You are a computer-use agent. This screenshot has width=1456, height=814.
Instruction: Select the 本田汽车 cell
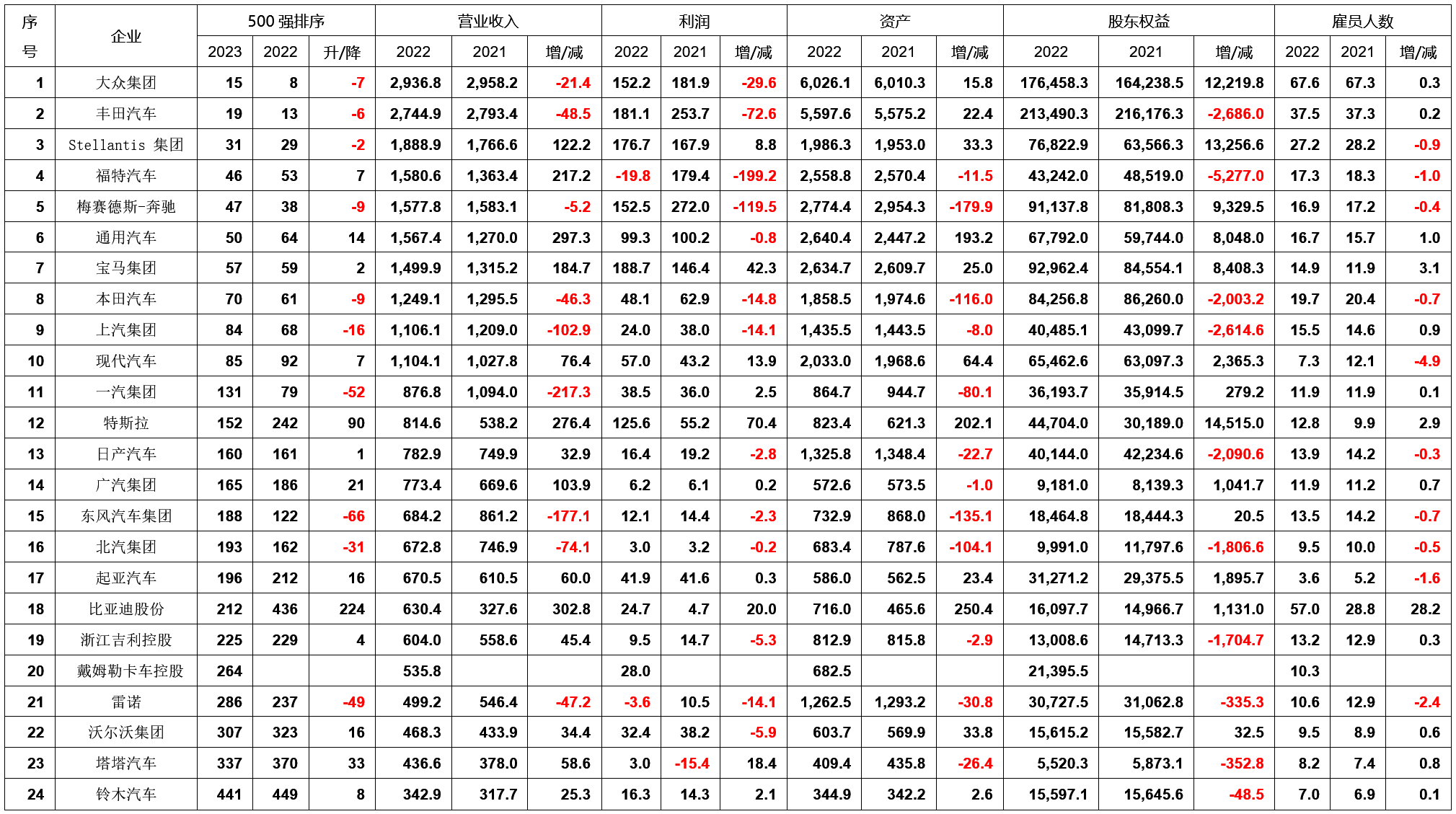126,299
